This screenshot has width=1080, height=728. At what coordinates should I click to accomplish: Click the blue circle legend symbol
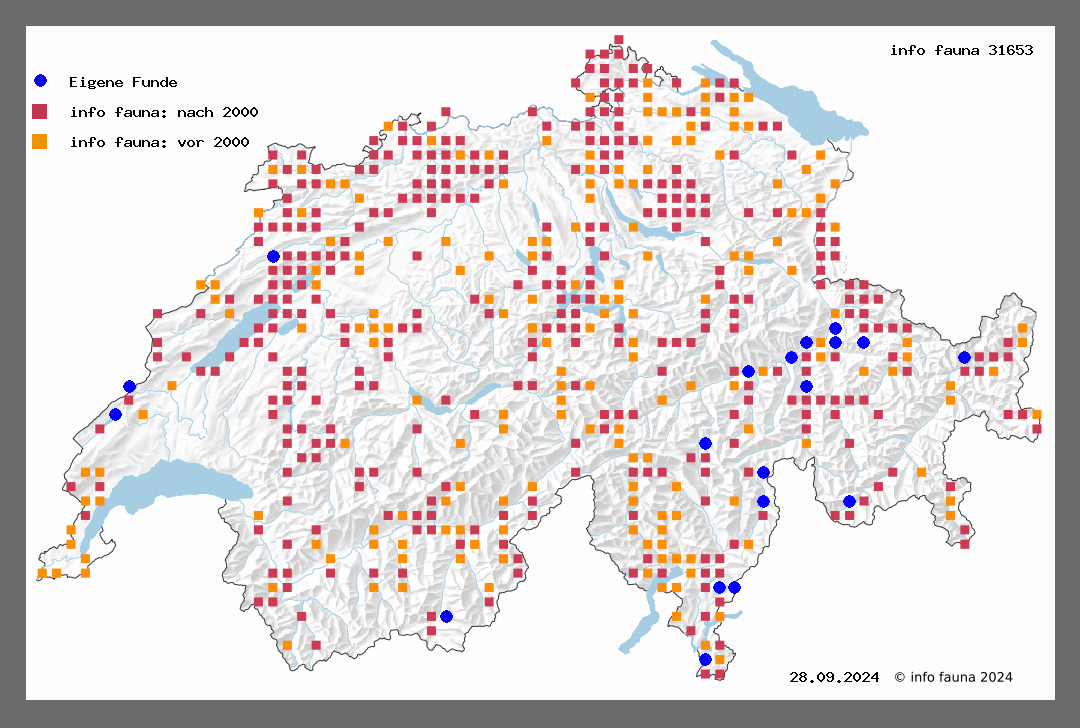click(x=40, y=81)
